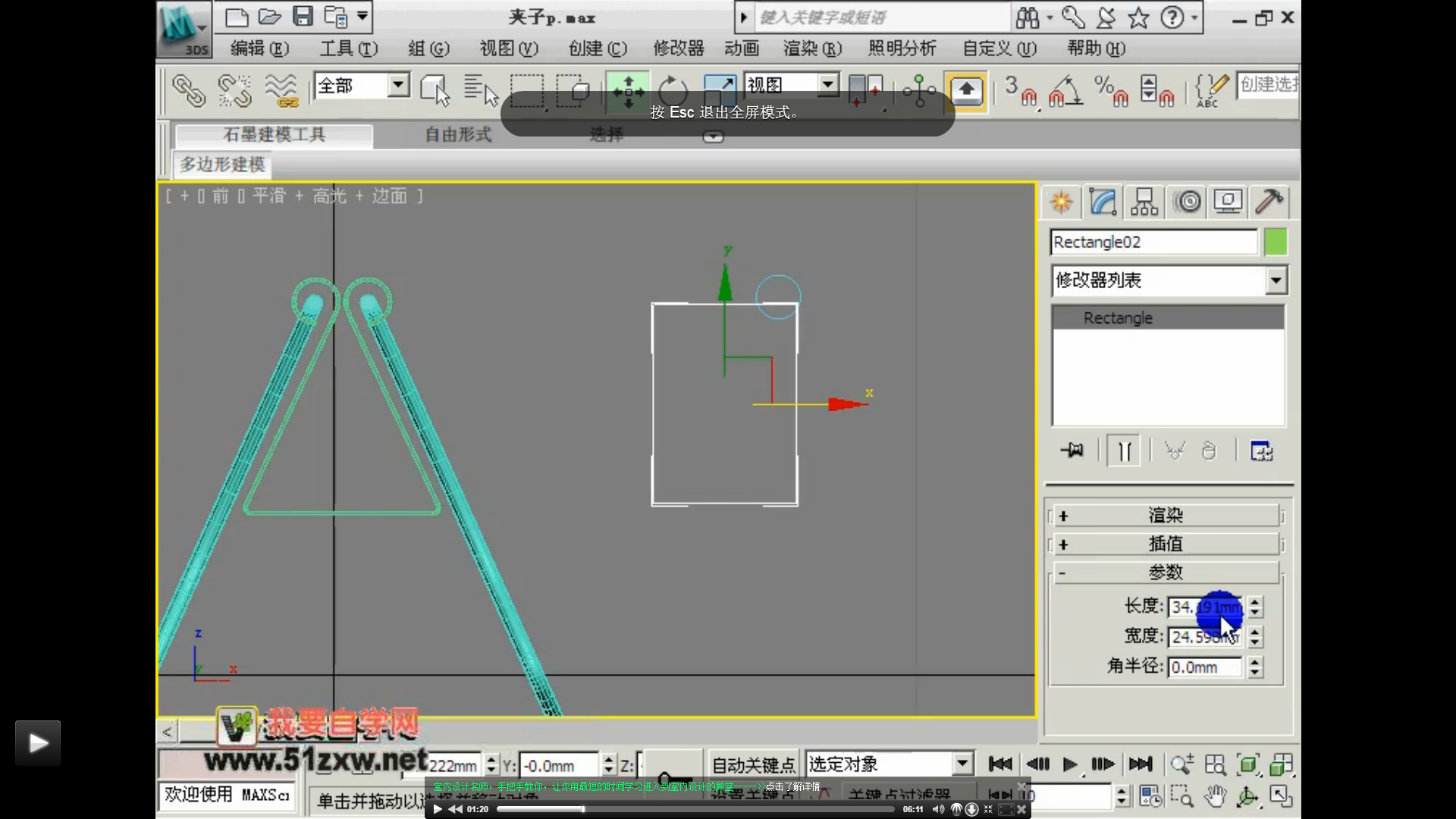Open the 创建(C) menu
The height and width of the screenshot is (819, 1456).
(x=598, y=49)
